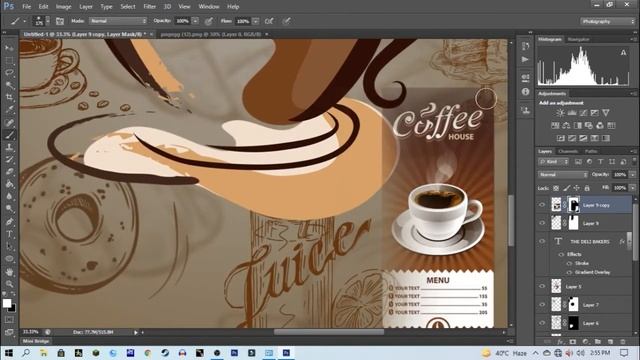Switch to the Channels tab
Image resolution: width=640 pixels, height=360 pixels.
(x=568, y=151)
